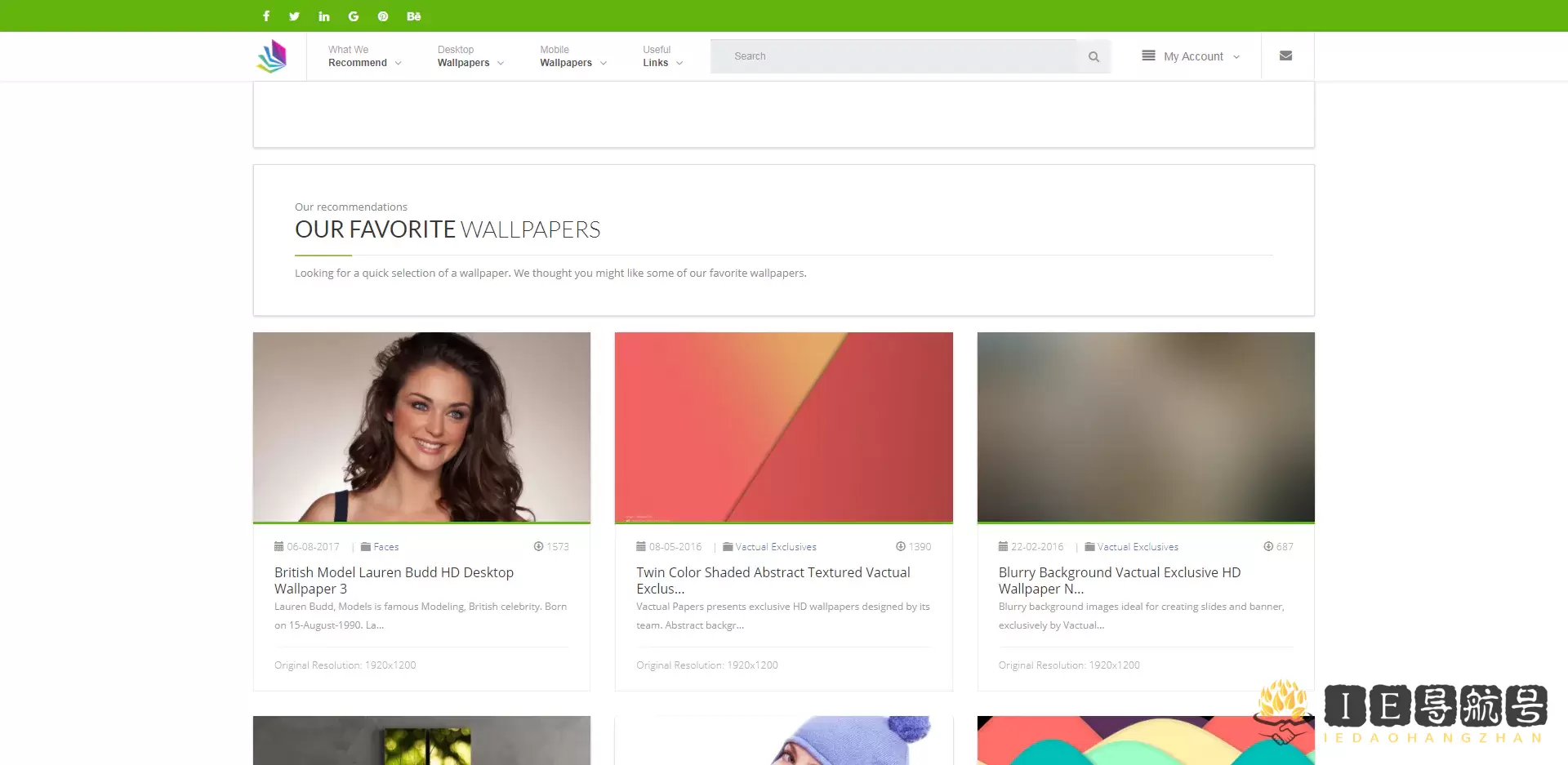The width and height of the screenshot is (1568, 765).
Task: Click the search magnifier icon
Action: (1094, 57)
